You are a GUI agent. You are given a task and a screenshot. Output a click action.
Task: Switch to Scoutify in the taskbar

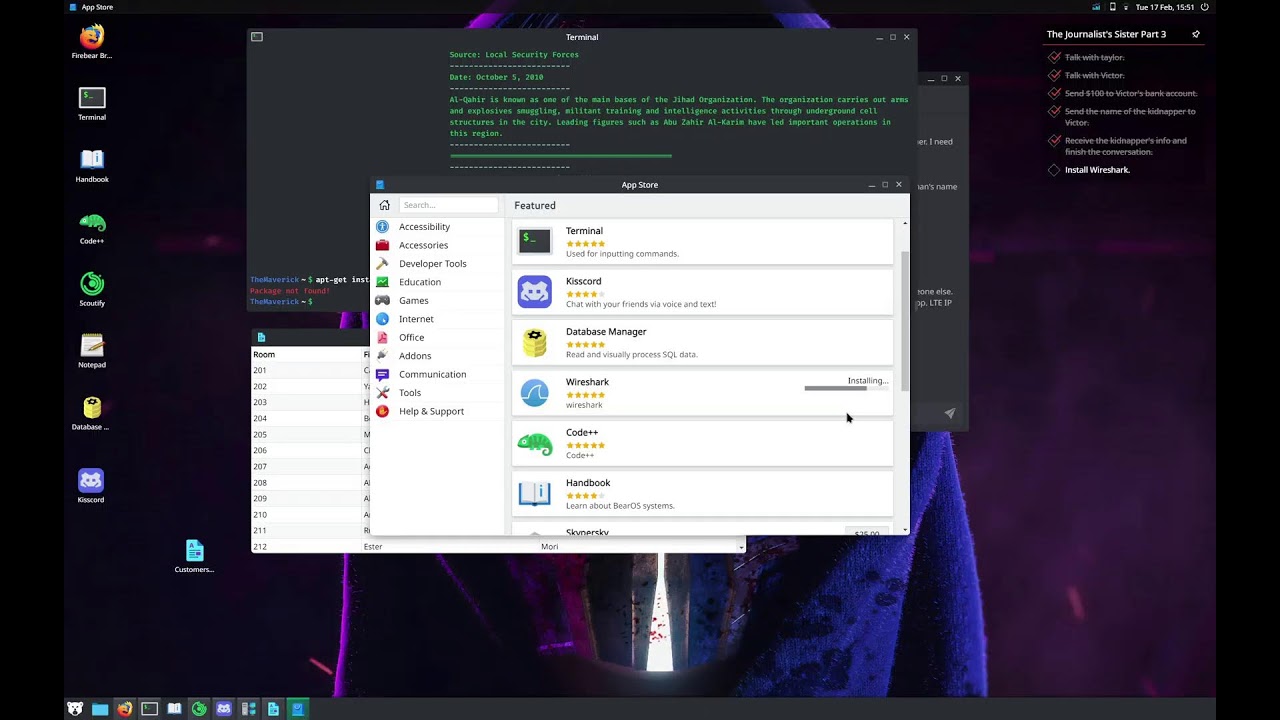(199, 709)
